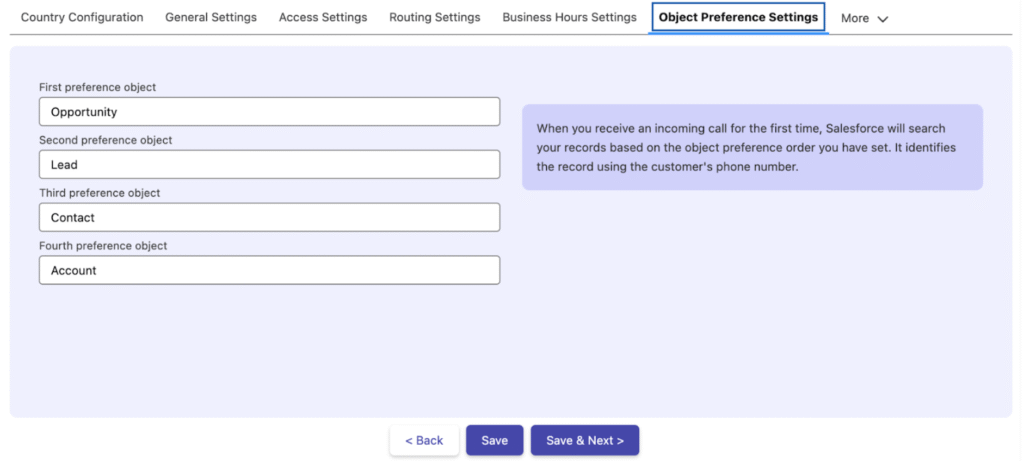The width and height of the screenshot is (1024, 461).
Task: Click the 'Third preference object' label
Action: [x=100, y=193]
